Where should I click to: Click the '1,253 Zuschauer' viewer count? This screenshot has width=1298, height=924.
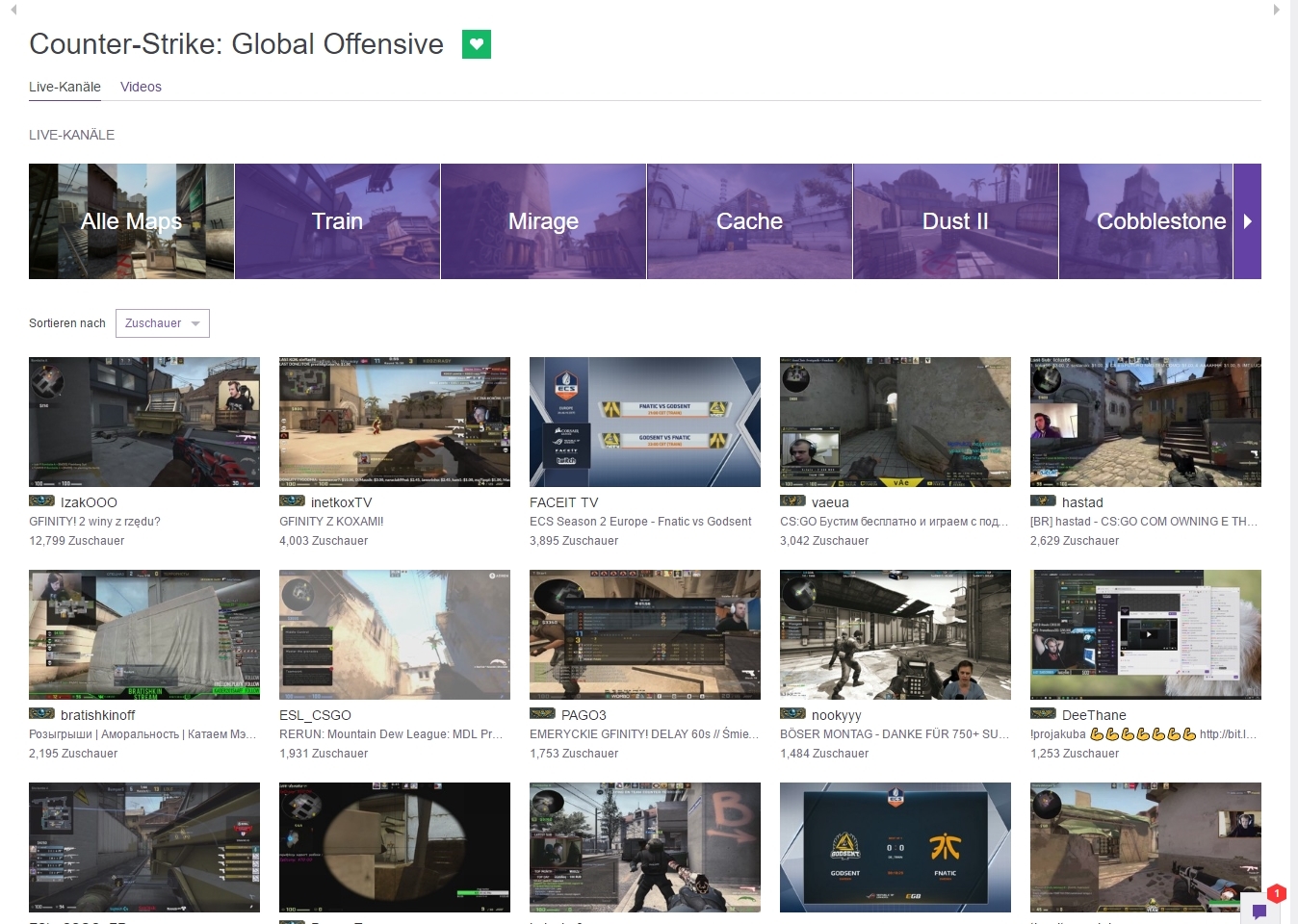tap(1075, 754)
